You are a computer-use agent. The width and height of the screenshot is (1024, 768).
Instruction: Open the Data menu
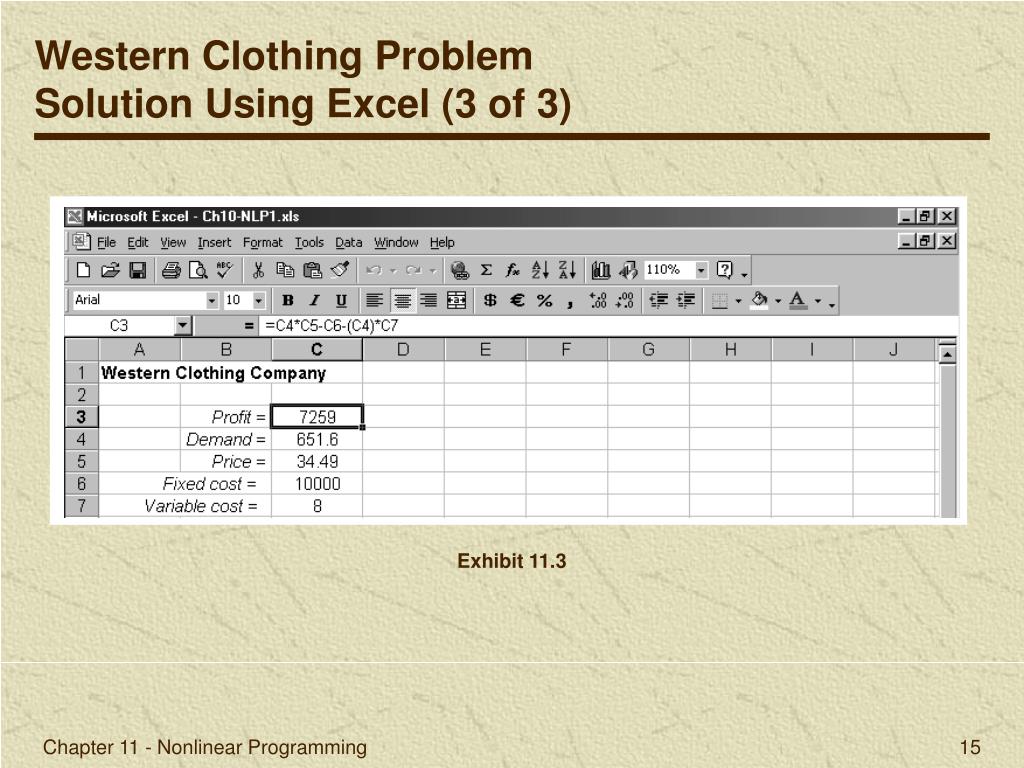tap(349, 242)
